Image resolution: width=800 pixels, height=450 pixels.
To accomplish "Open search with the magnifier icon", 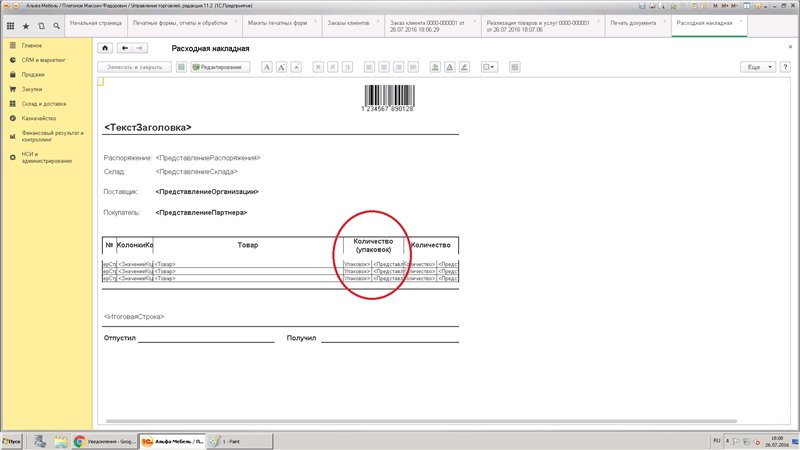I will coord(54,23).
